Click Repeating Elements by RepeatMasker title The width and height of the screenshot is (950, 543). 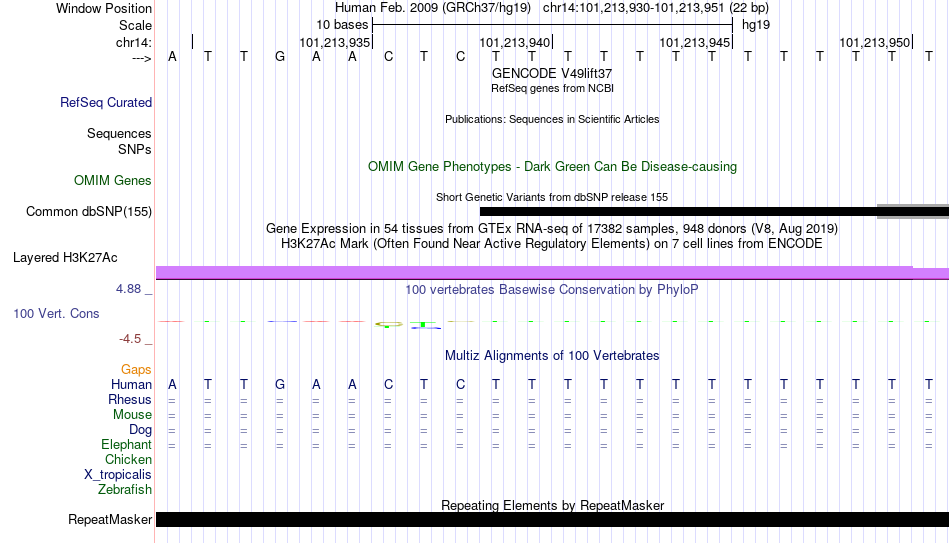click(x=553, y=505)
